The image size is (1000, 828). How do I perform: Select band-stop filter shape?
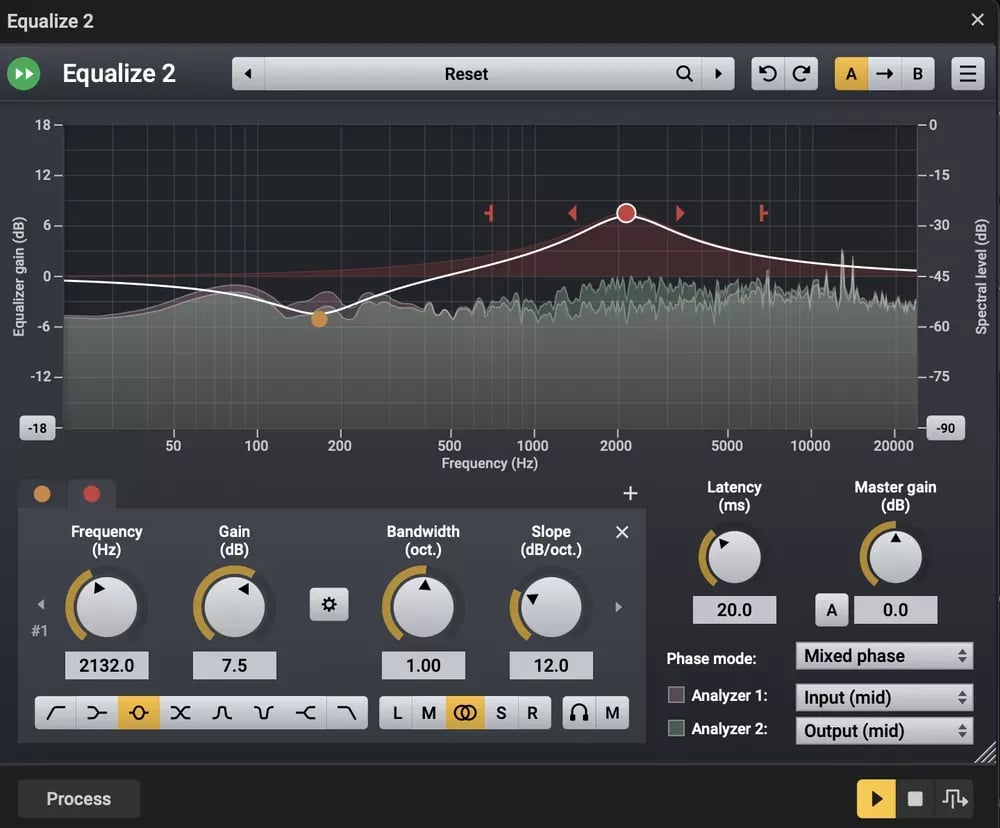[263, 713]
